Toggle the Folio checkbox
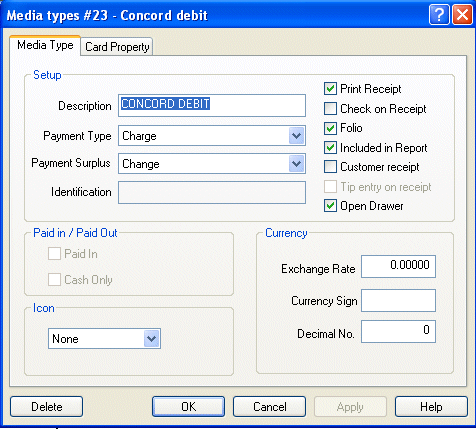The height and width of the screenshot is (429, 476). (x=330, y=128)
